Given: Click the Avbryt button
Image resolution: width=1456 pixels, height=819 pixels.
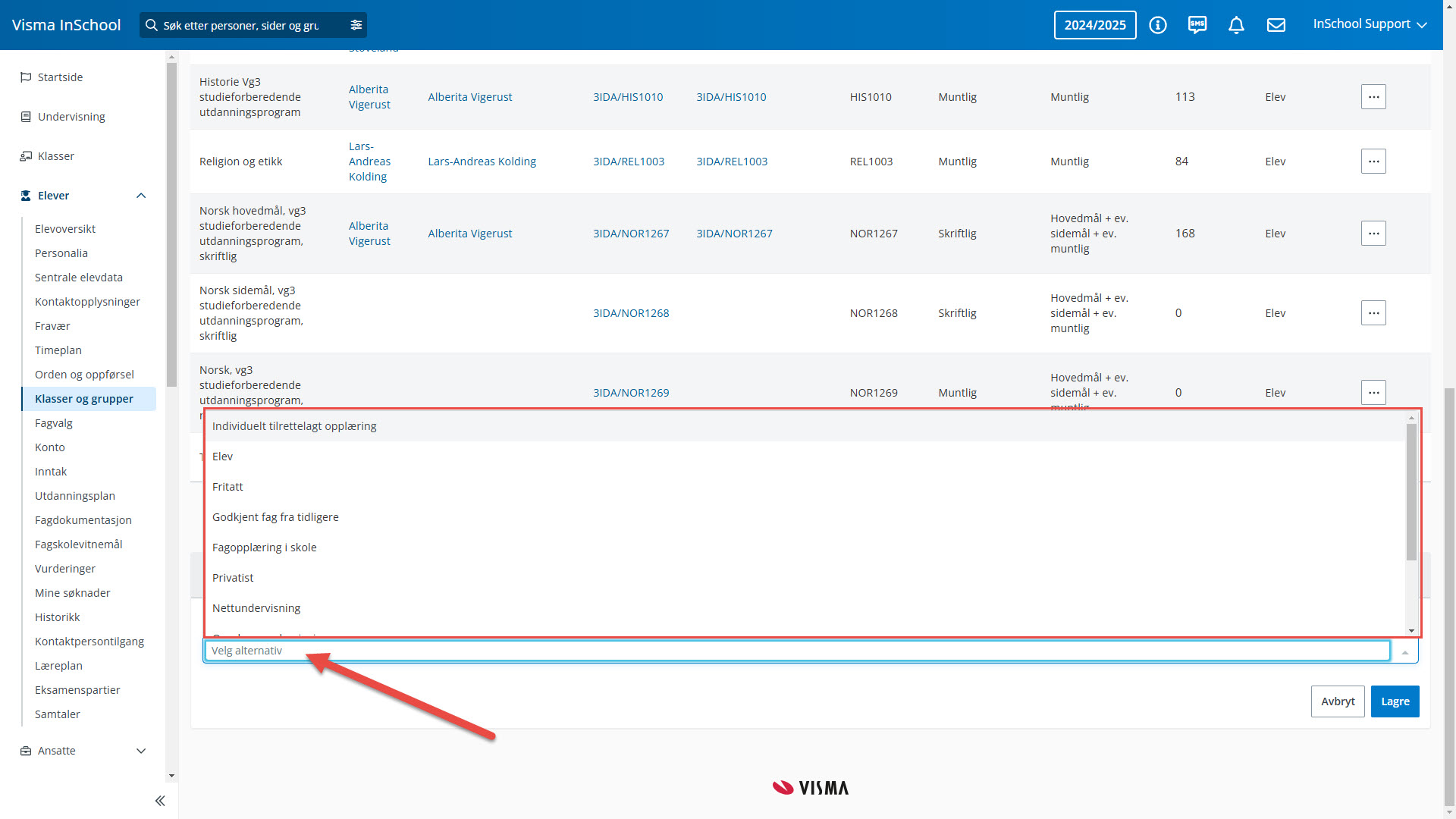Looking at the screenshot, I should [1337, 701].
